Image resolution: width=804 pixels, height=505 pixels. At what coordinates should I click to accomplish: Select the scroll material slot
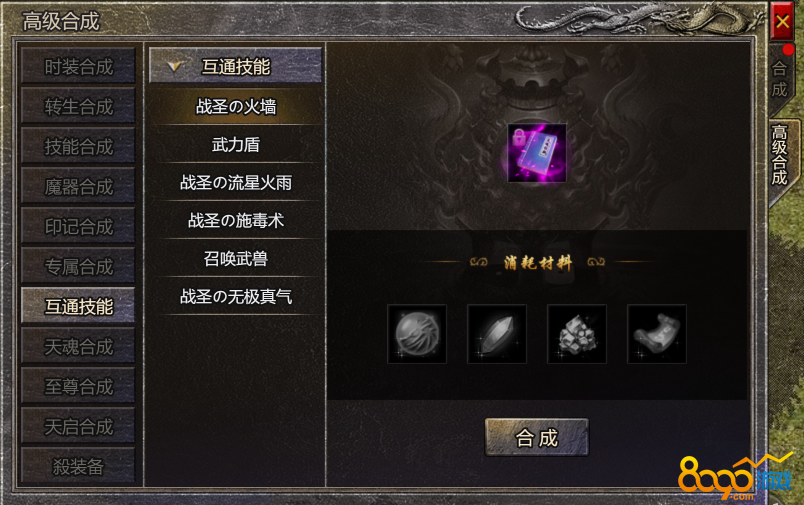point(657,334)
